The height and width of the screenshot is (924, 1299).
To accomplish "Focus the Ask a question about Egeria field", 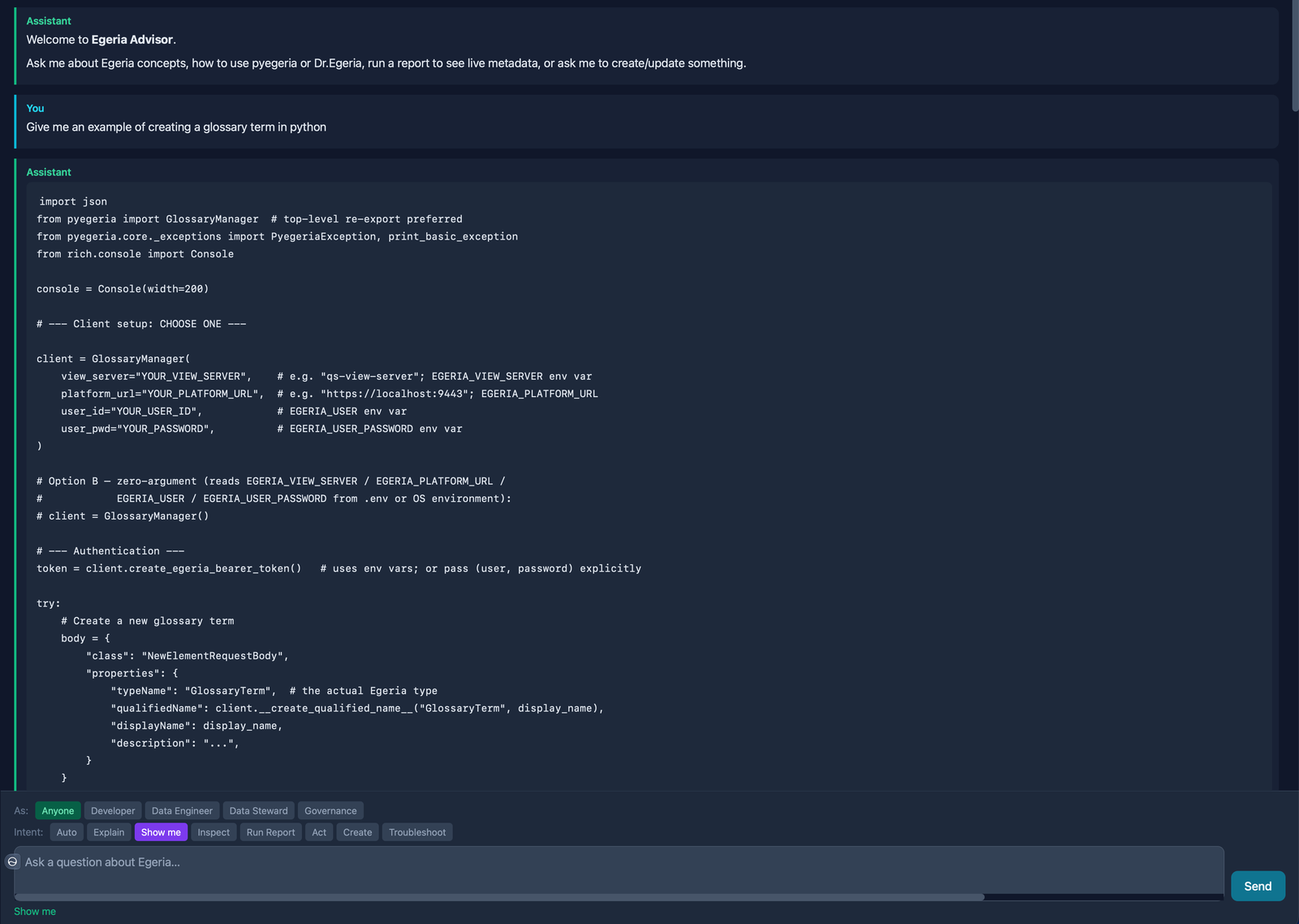I will point(619,870).
